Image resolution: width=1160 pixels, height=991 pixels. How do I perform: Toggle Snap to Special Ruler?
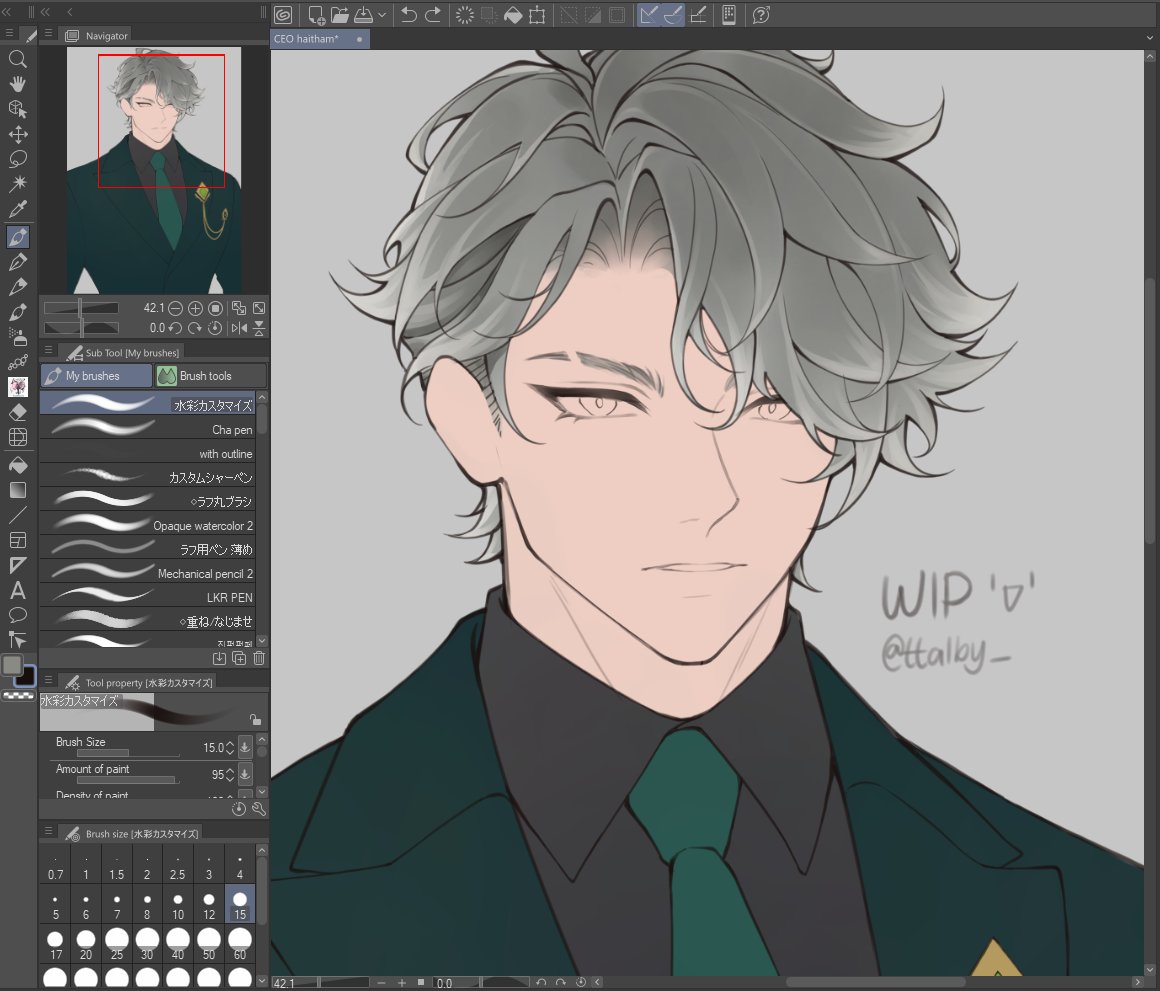pos(673,15)
